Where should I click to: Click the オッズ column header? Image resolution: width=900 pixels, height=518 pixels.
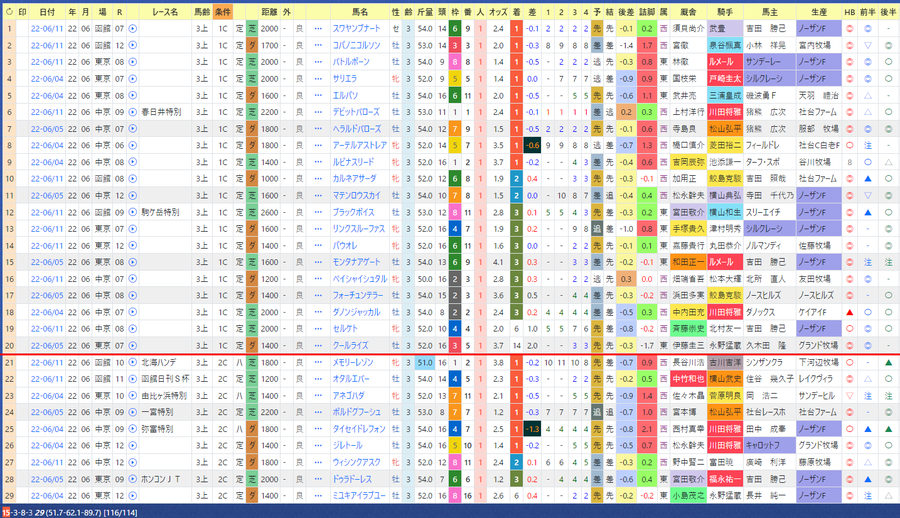click(498, 11)
